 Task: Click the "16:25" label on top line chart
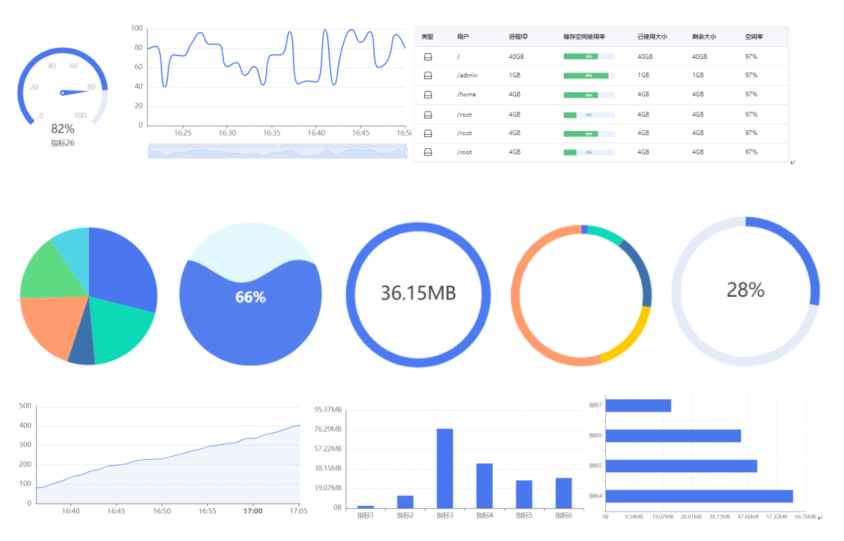click(x=182, y=133)
